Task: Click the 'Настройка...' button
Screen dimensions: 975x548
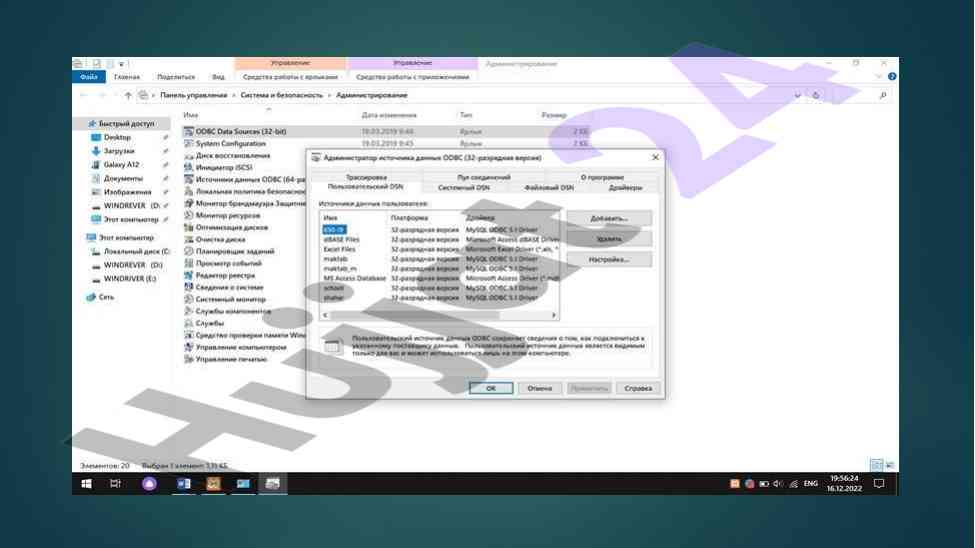Action: (609, 259)
